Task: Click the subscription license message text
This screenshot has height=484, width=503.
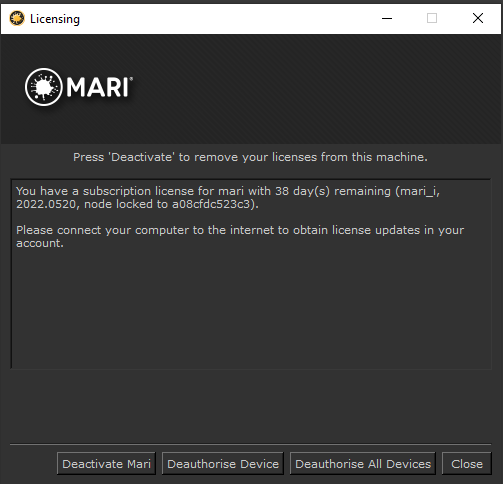Action: (x=228, y=197)
